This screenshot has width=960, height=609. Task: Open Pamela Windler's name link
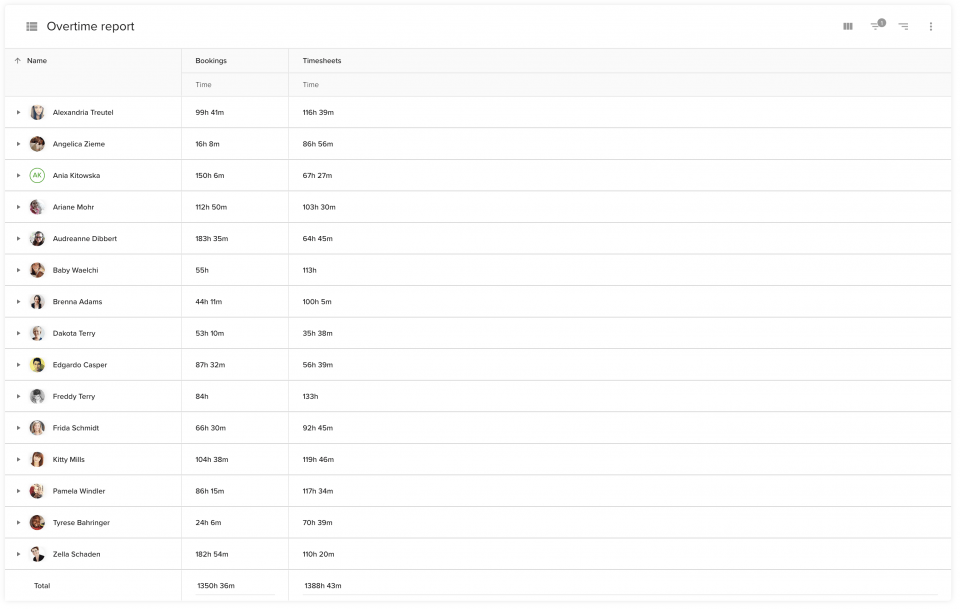tap(79, 491)
